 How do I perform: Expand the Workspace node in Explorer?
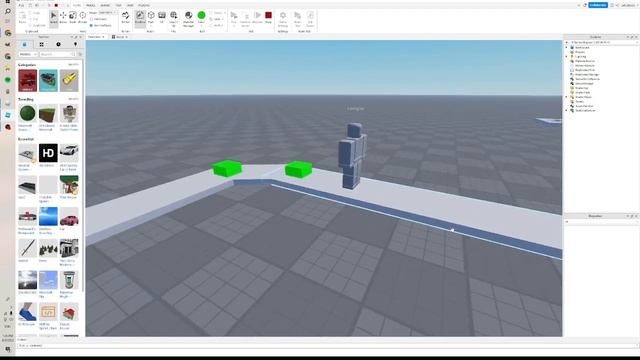[x=567, y=47]
